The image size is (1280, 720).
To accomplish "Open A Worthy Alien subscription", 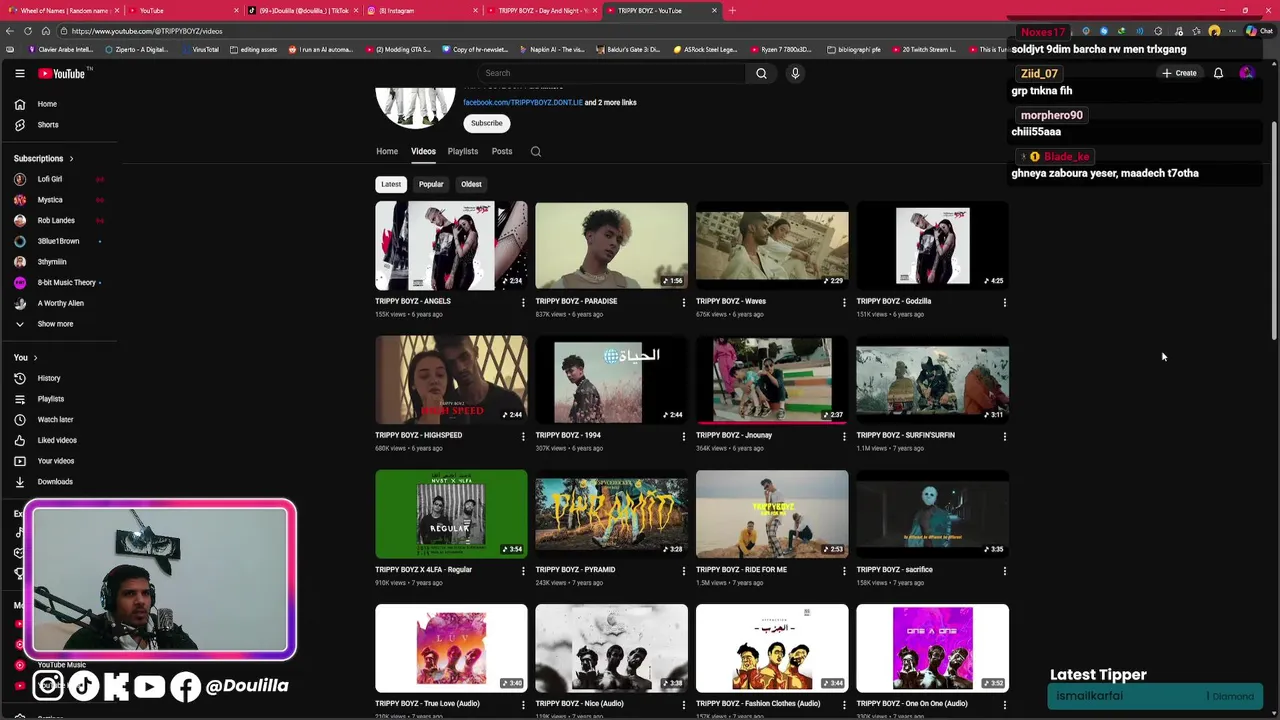I will click(63, 303).
